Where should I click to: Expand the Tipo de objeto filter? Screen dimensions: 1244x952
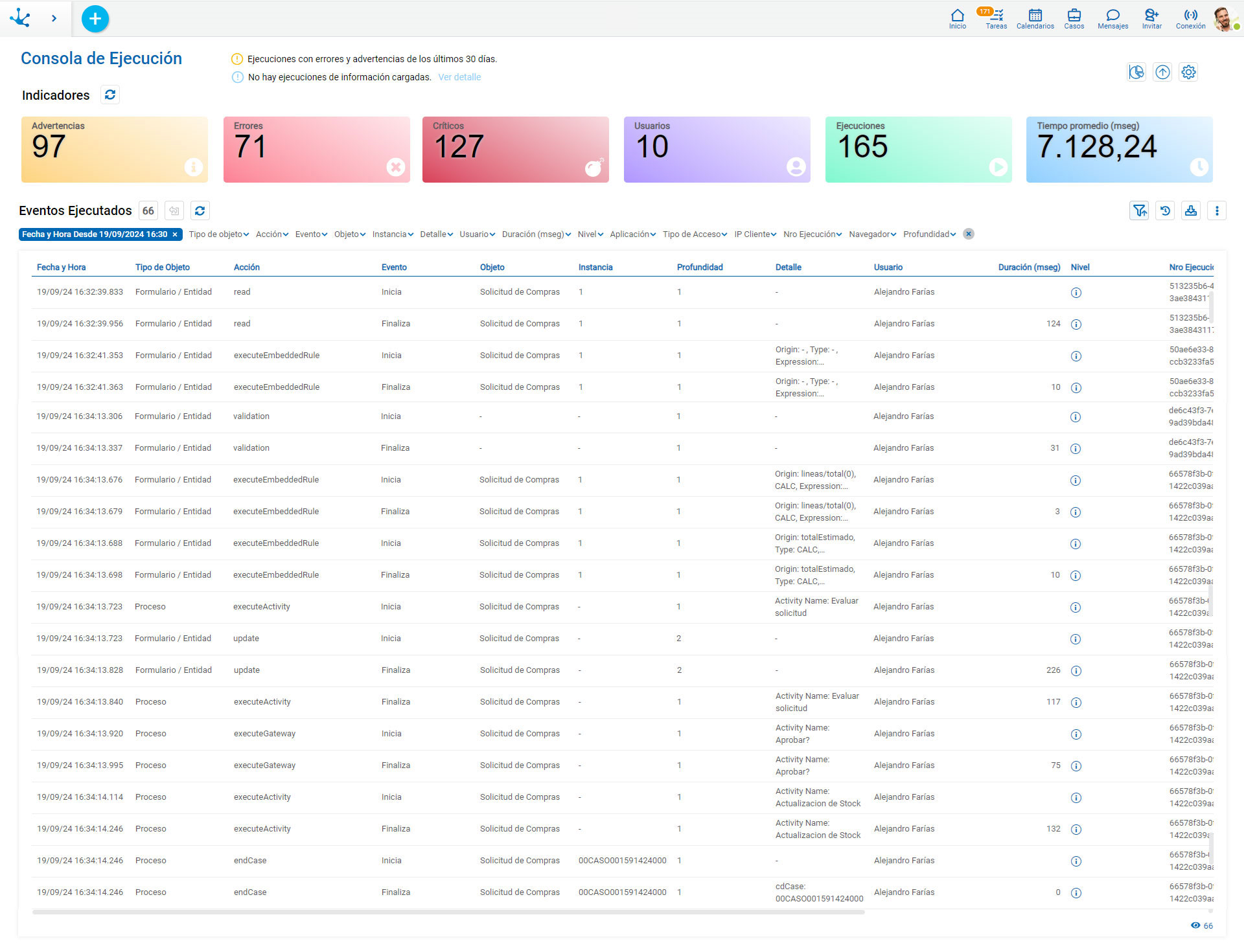point(218,234)
